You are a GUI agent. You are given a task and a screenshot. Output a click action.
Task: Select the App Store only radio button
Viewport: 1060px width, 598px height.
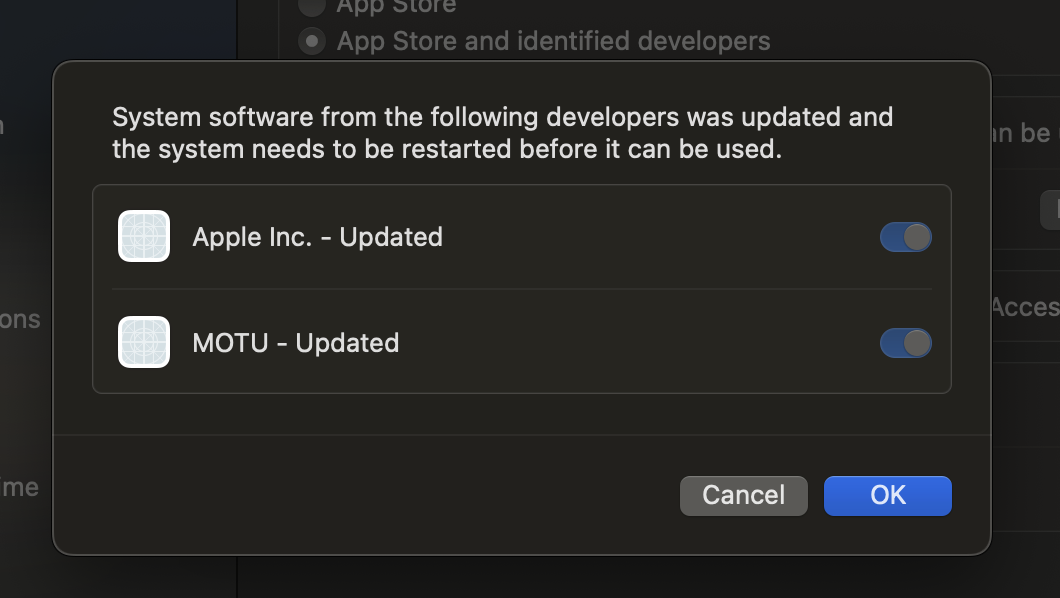(312, 5)
